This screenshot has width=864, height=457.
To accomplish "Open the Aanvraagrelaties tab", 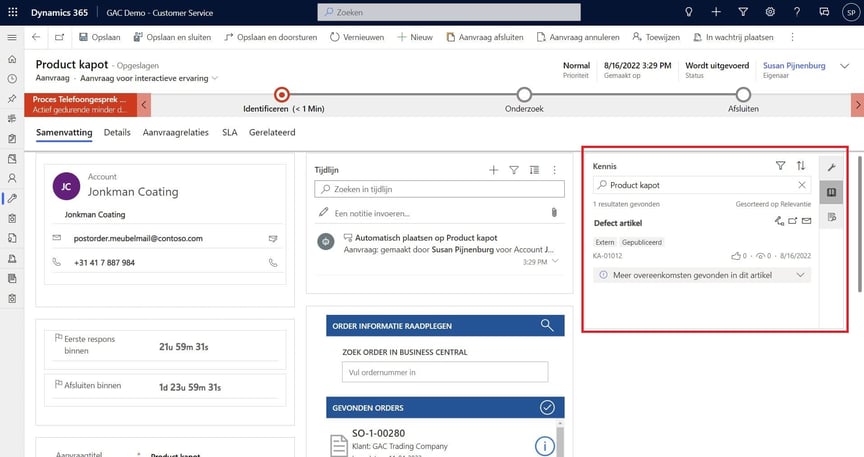I will pyautogui.click(x=175, y=132).
